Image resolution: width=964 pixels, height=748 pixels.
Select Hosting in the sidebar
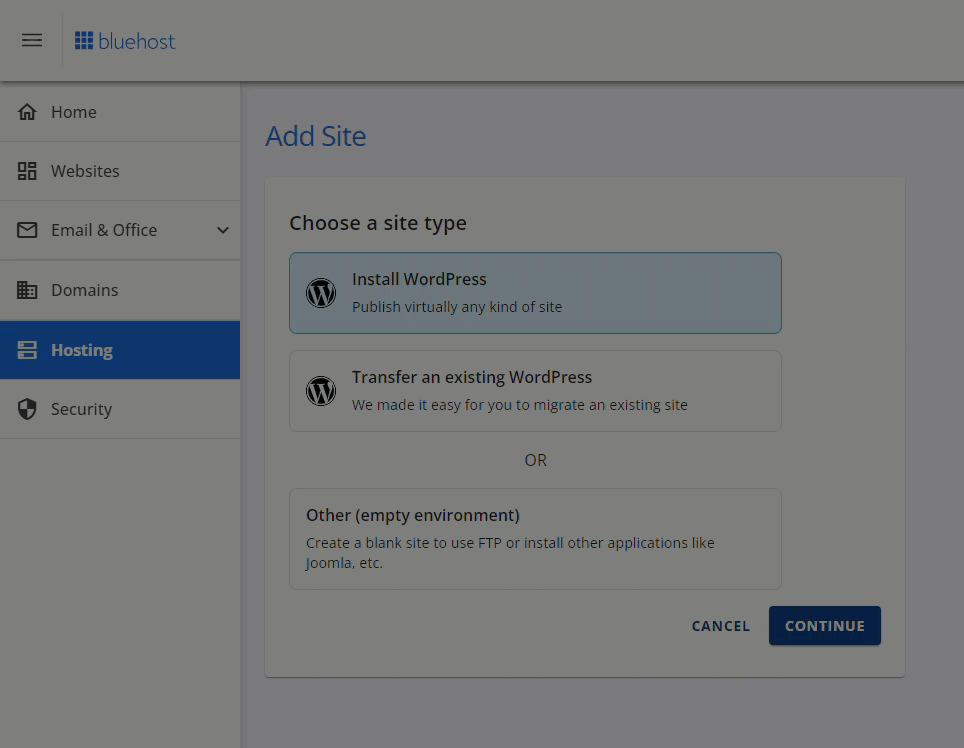pos(120,350)
